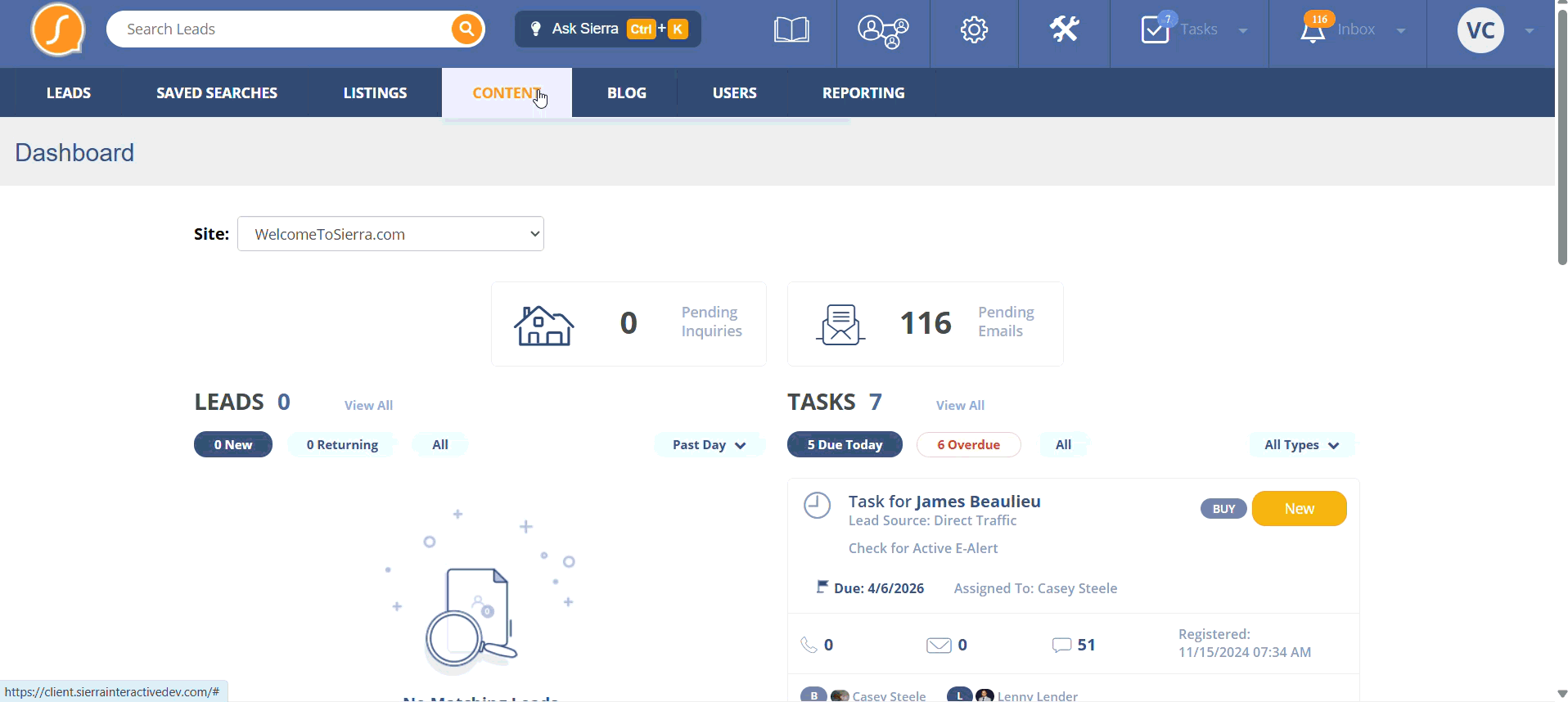Open the settings gear icon
The height and width of the screenshot is (702, 1568).
974,30
